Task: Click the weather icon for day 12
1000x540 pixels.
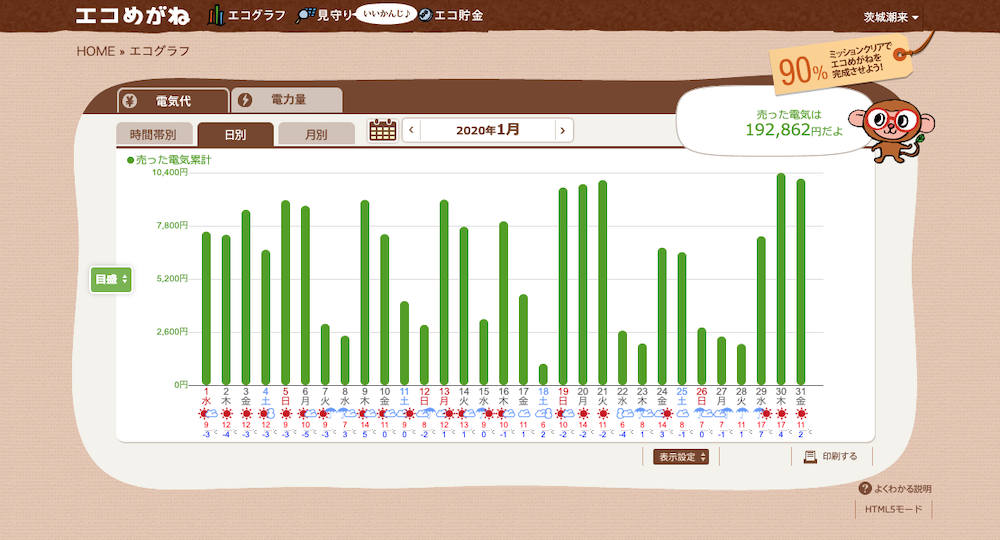Action: [424, 413]
